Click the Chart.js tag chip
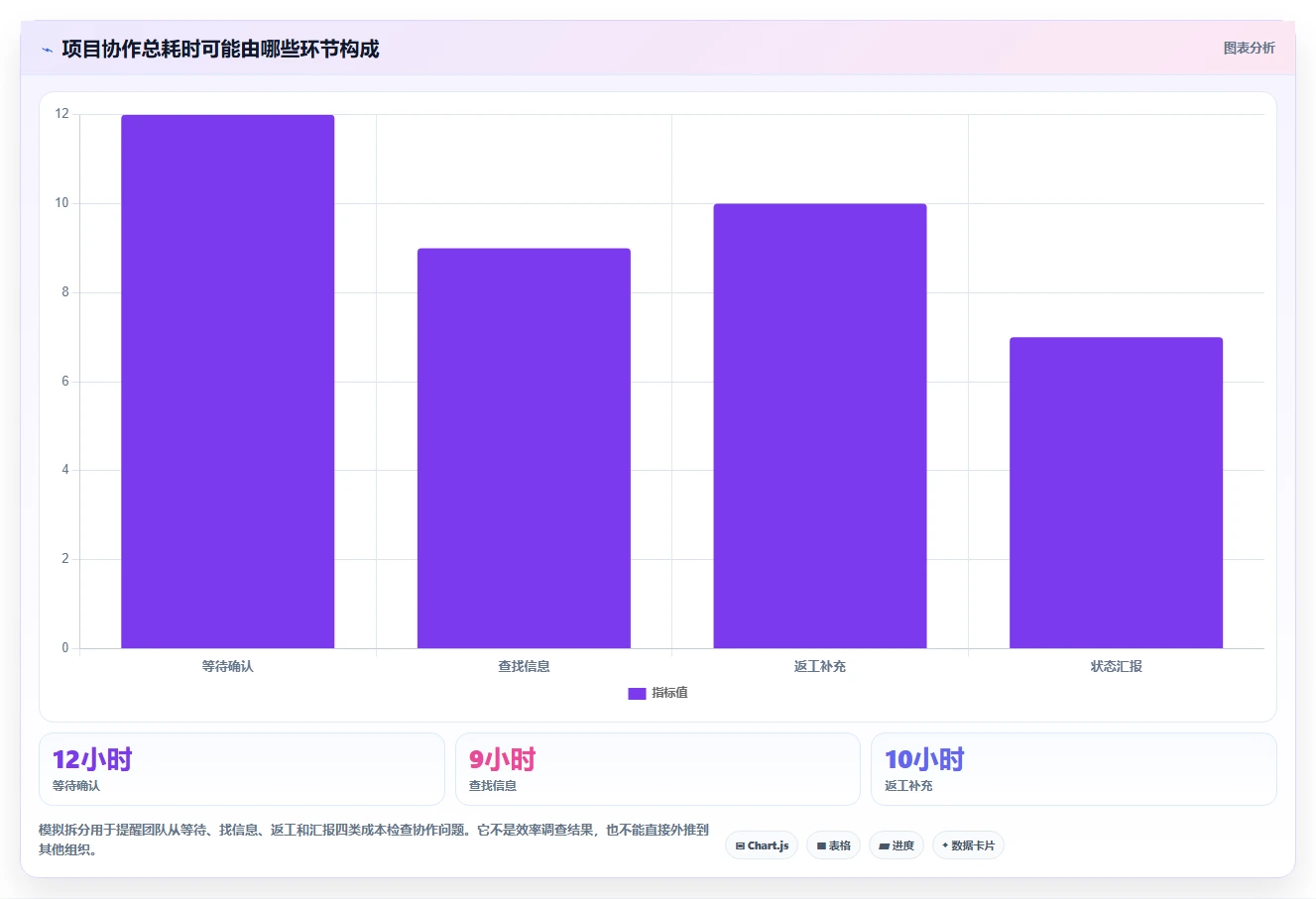This screenshot has height=899, width=1316. pyautogui.click(x=762, y=845)
